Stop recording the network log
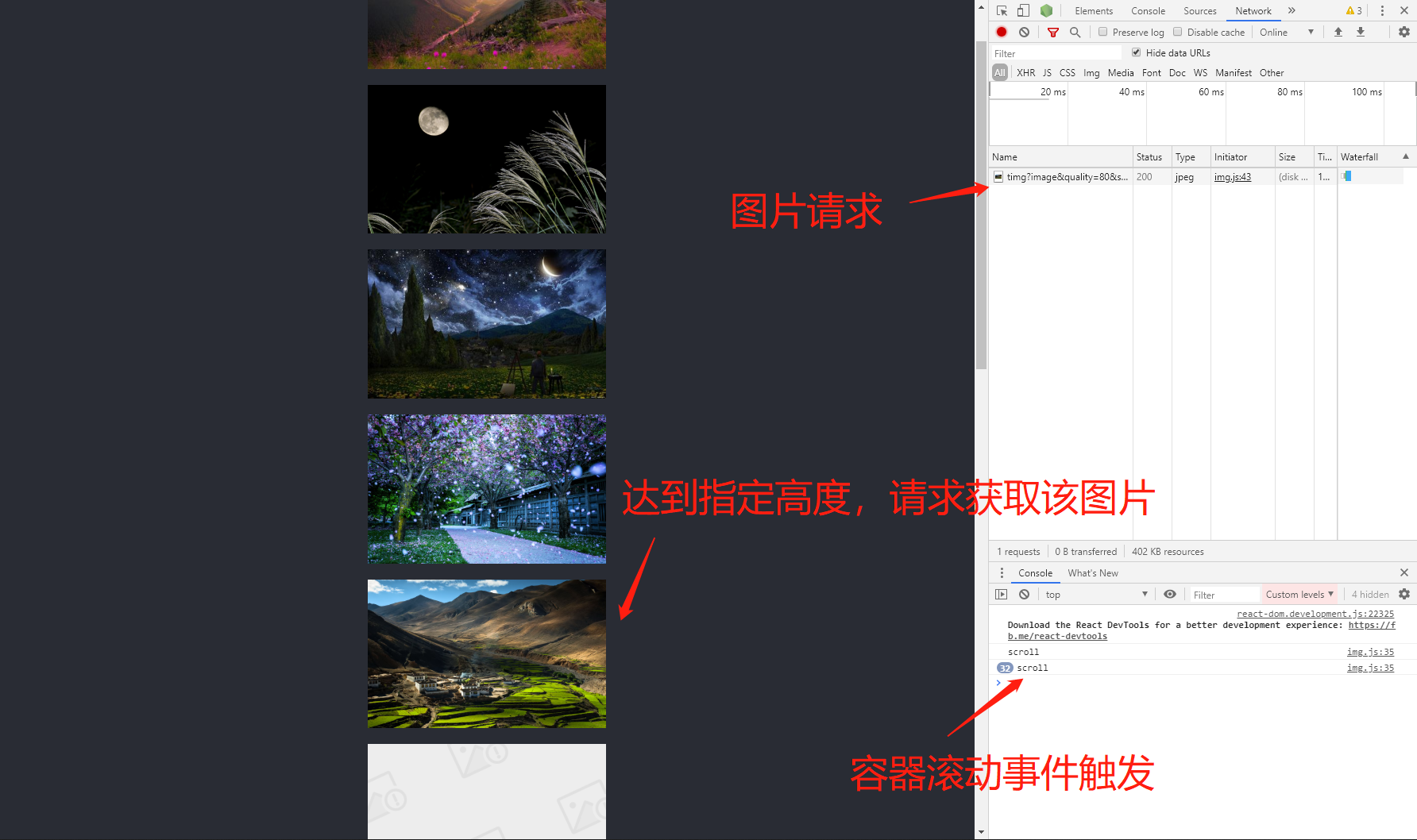Image resolution: width=1417 pixels, height=840 pixels. click(x=1002, y=32)
